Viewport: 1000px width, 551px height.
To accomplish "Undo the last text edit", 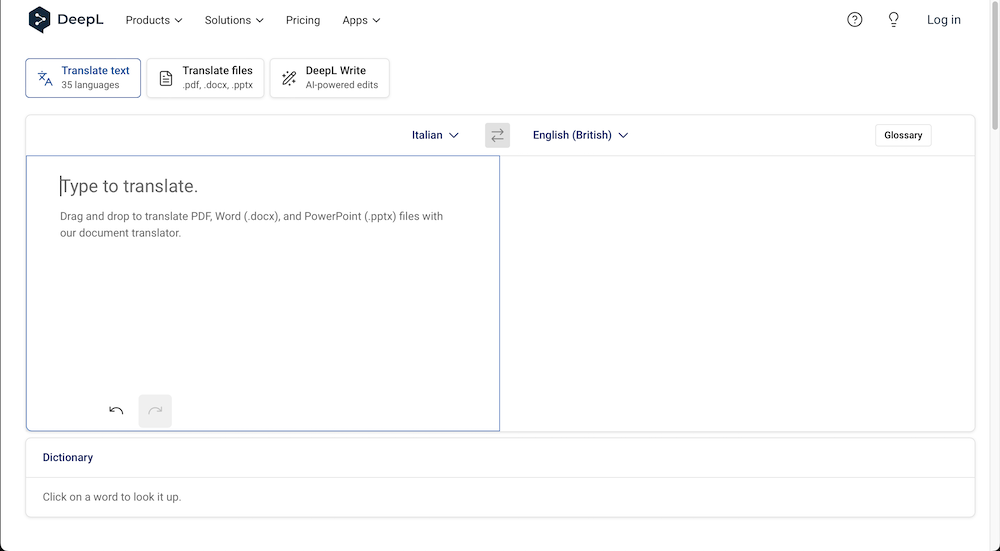I will [x=116, y=411].
